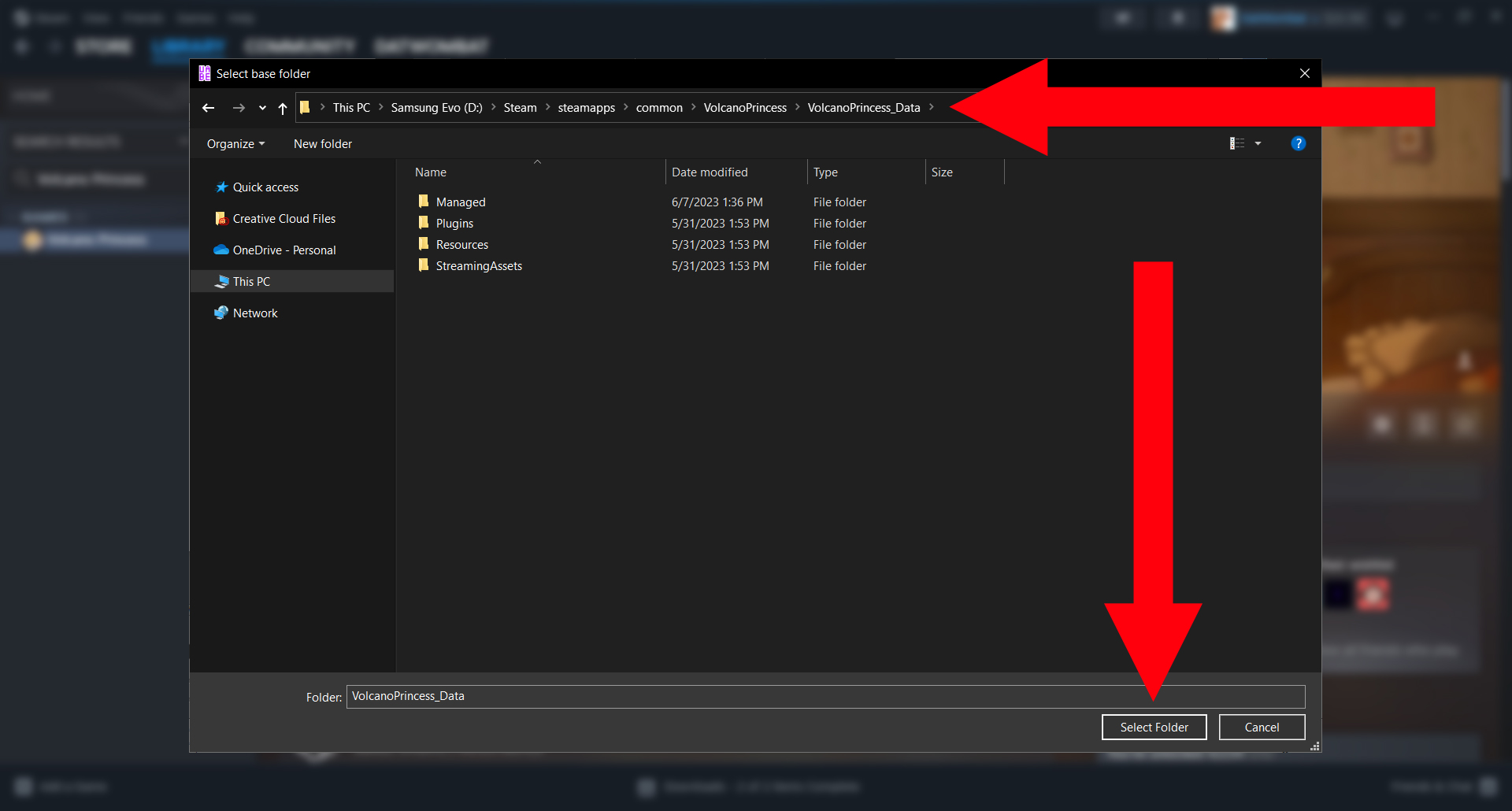The height and width of the screenshot is (811, 1512).
Task: Navigate to Samsung Evo (D:) breadcrumb
Action: (x=436, y=108)
